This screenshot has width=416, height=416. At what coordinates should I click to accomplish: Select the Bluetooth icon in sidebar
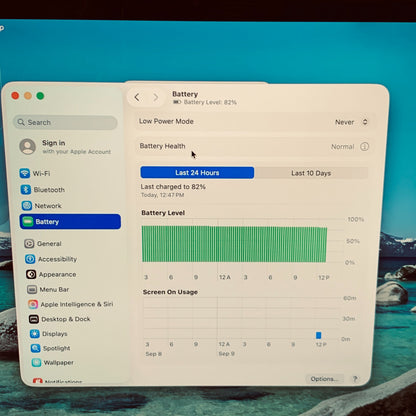[26, 189]
